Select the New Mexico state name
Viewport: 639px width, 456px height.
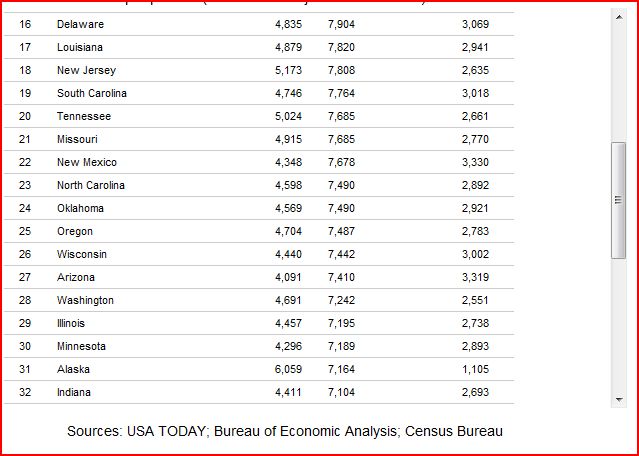pyautogui.click(x=87, y=162)
